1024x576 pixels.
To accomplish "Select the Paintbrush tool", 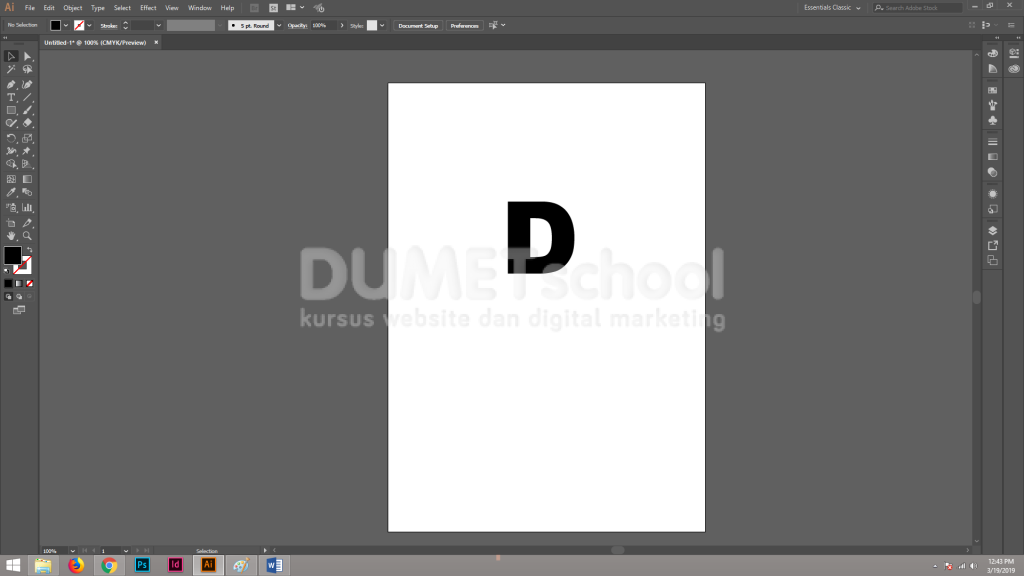I will coord(27,110).
